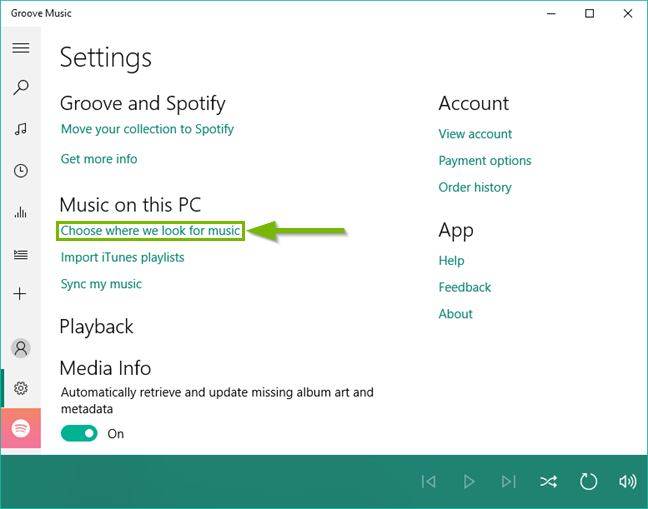This screenshot has width=648, height=509.
Task: Minimize the Groove Music window
Action: click(551, 13)
